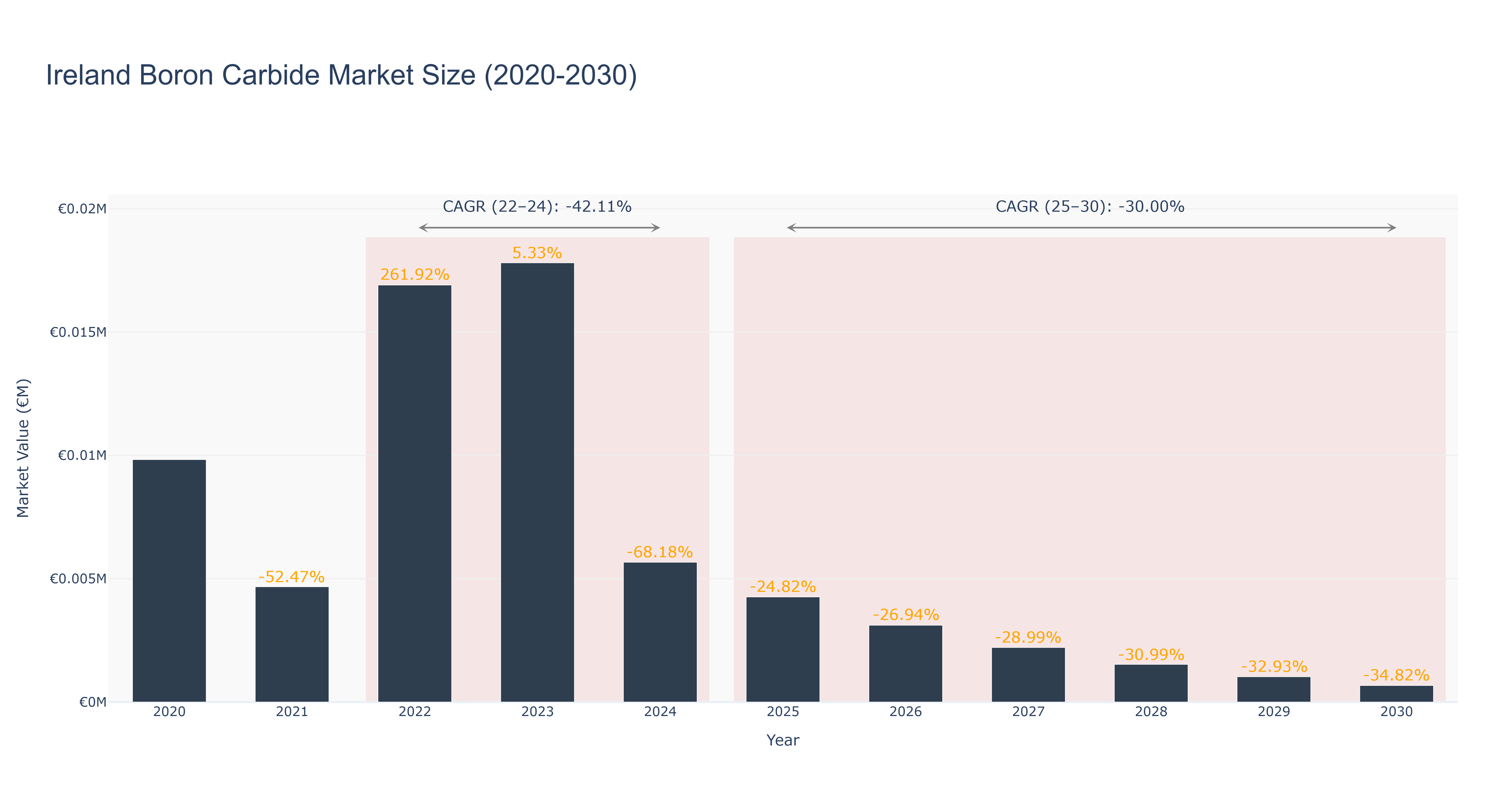
Task: Select the 2028 forecast bar
Action: (x=1150, y=683)
